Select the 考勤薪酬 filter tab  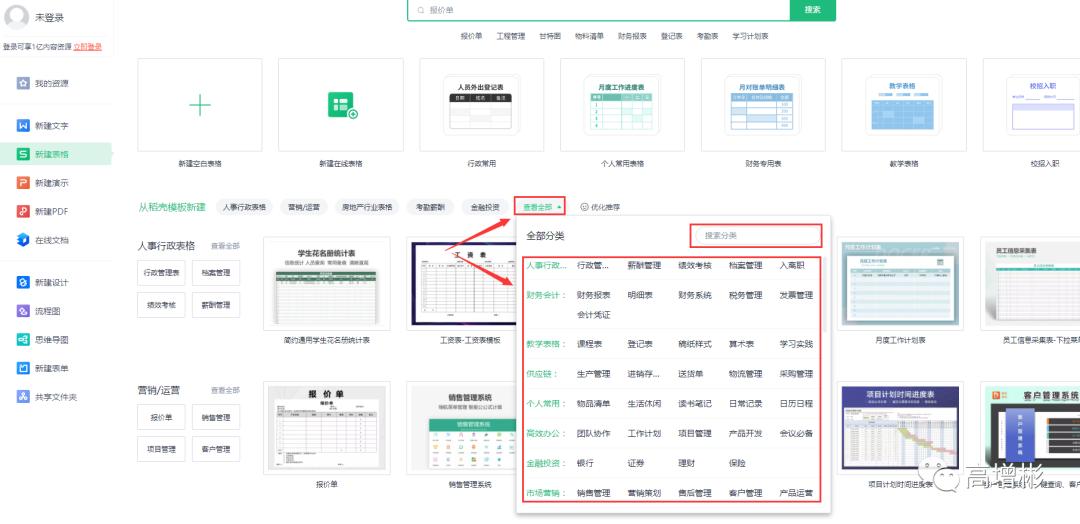click(x=430, y=207)
